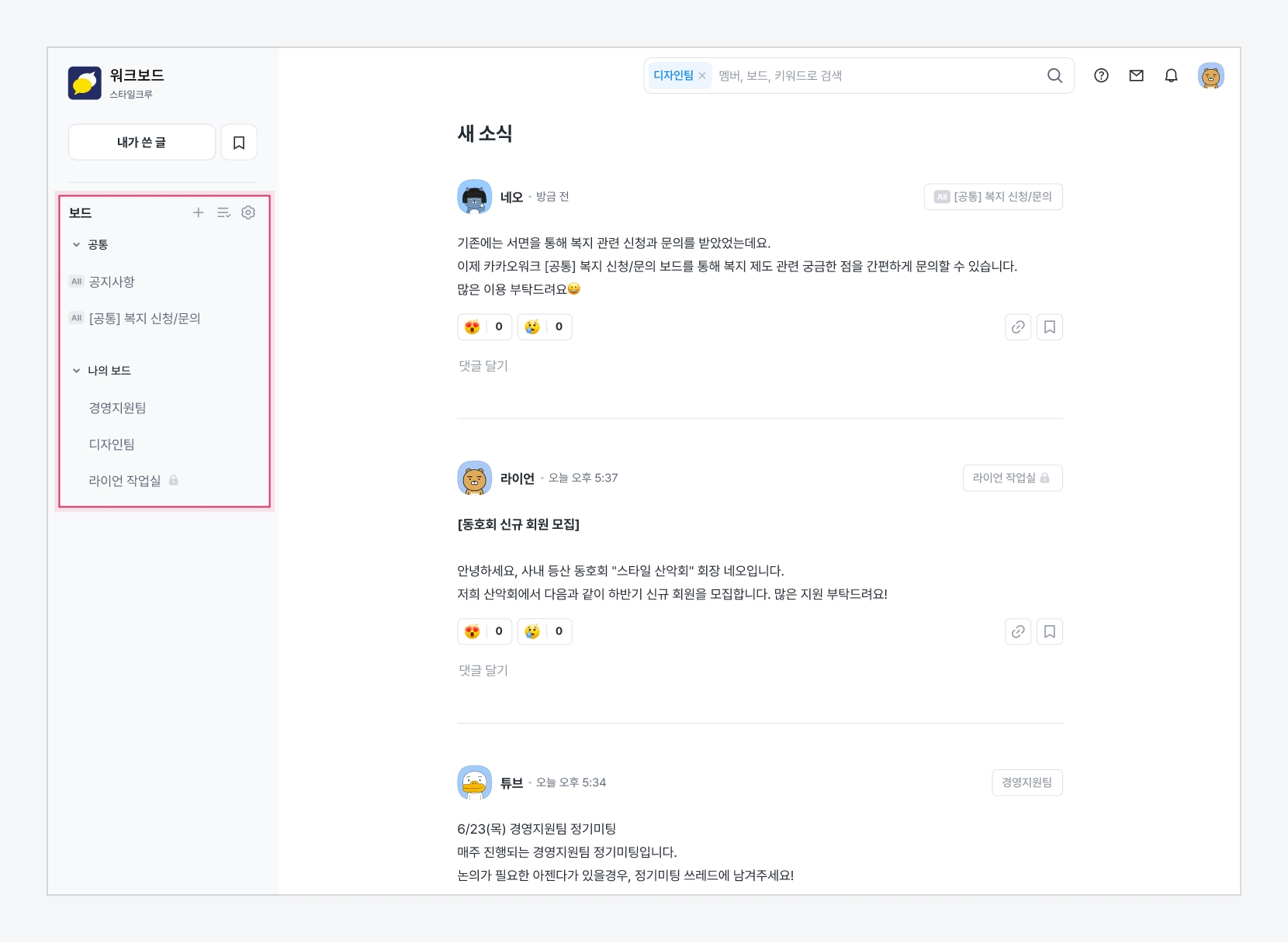Open the mail envelope icon

tap(1136, 76)
